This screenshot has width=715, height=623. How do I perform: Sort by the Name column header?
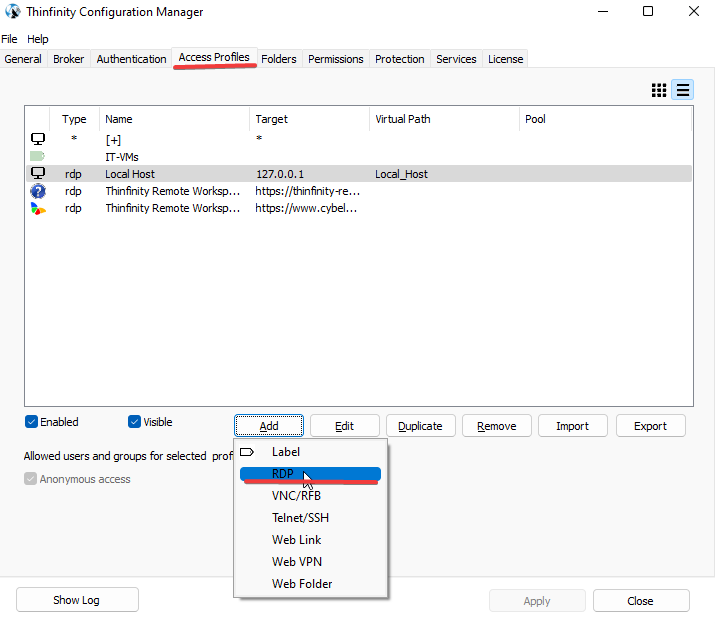[x=174, y=119]
